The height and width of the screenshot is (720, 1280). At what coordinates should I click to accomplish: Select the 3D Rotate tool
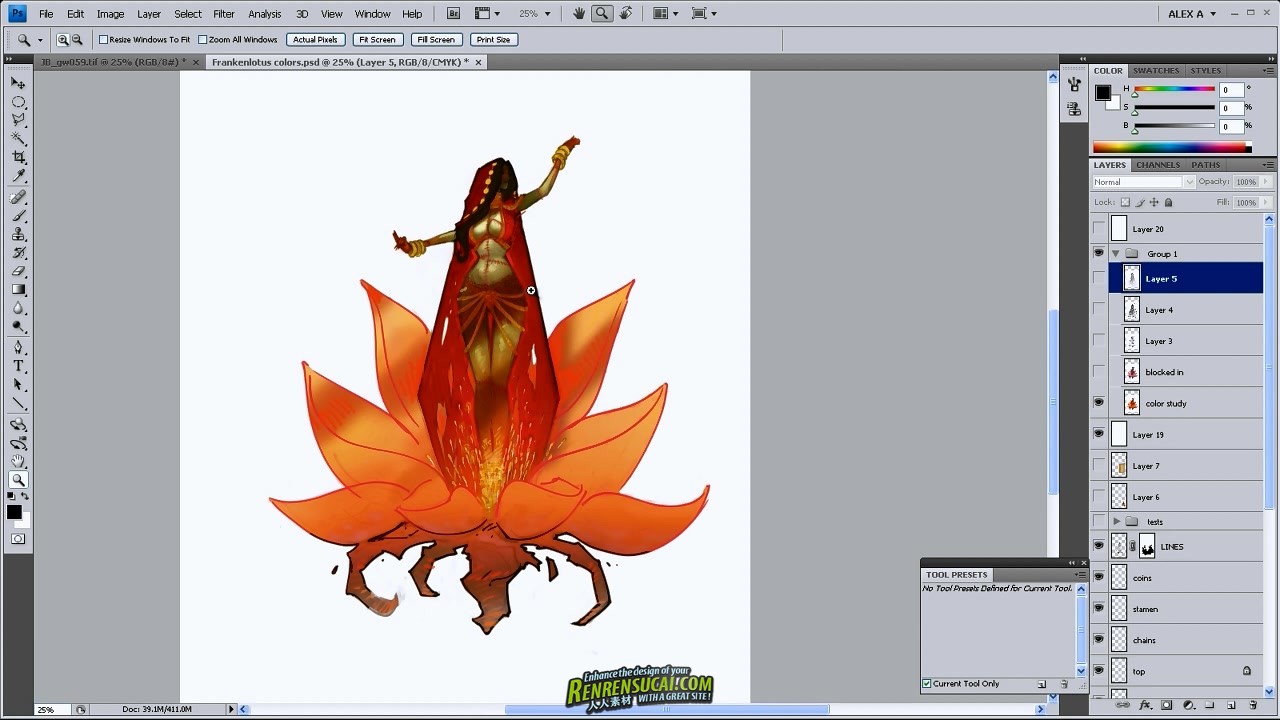point(18,425)
